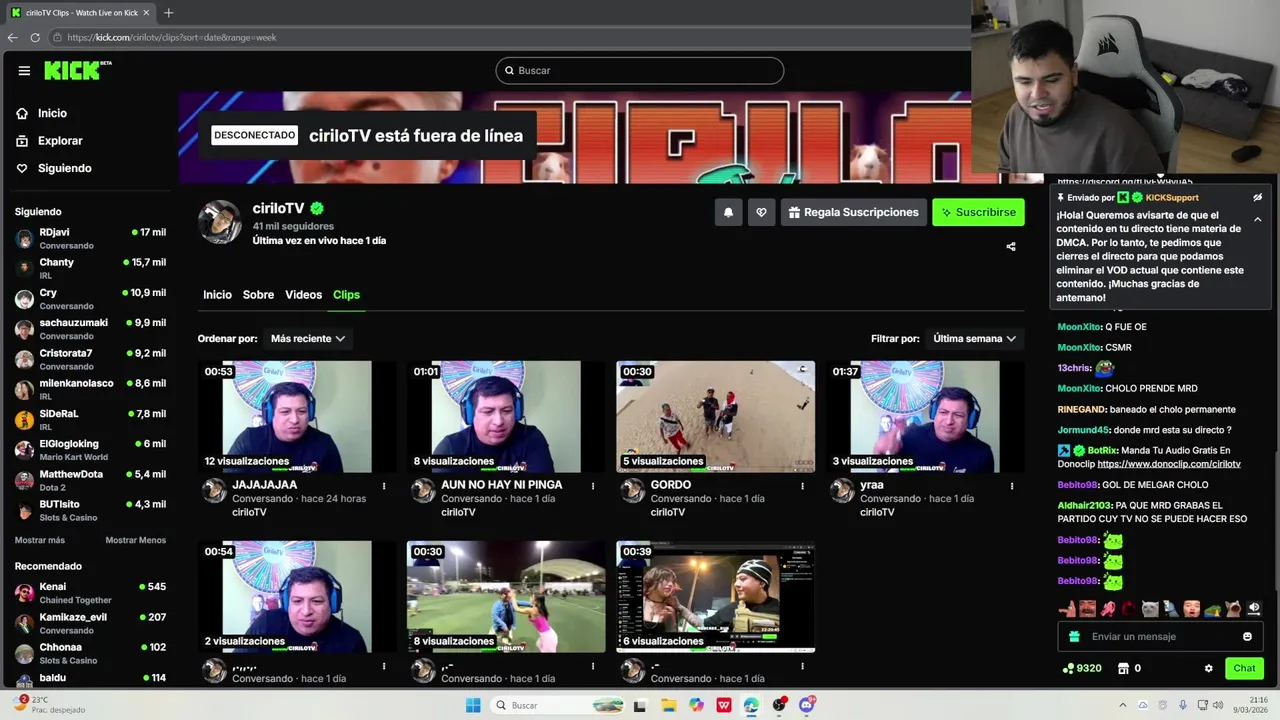Click the gift icon in chat input
This screenshot has height=720, width=1280.
pos(1074,637)
